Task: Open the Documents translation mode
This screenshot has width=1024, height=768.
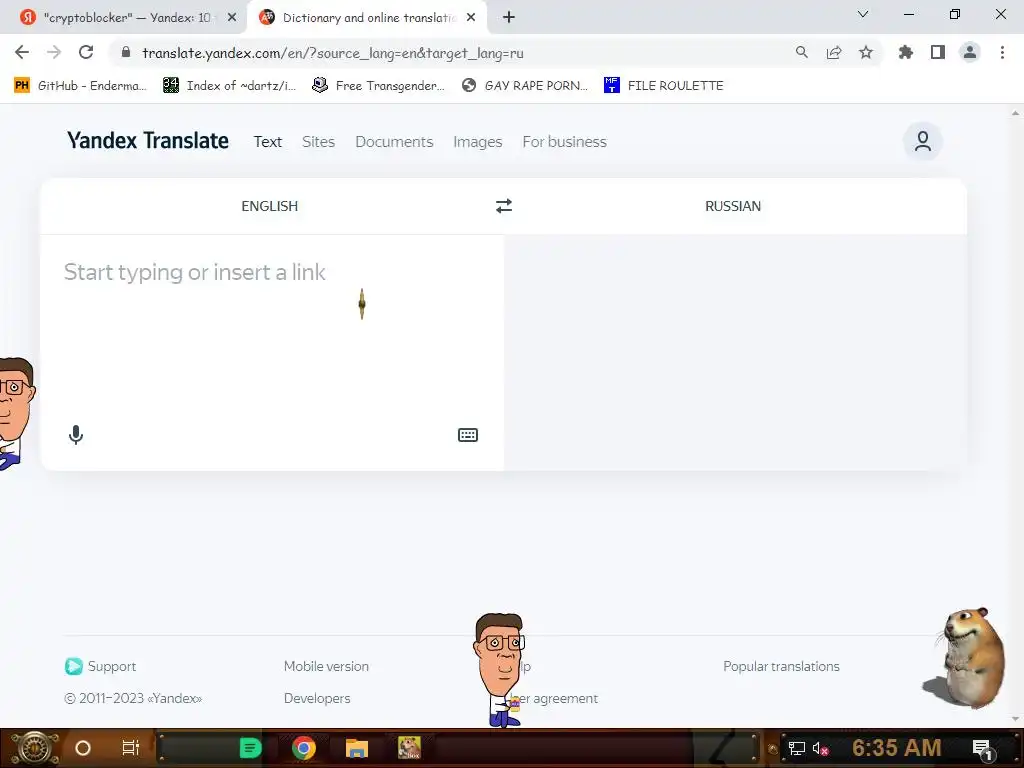Action: (x=394, y=142)
